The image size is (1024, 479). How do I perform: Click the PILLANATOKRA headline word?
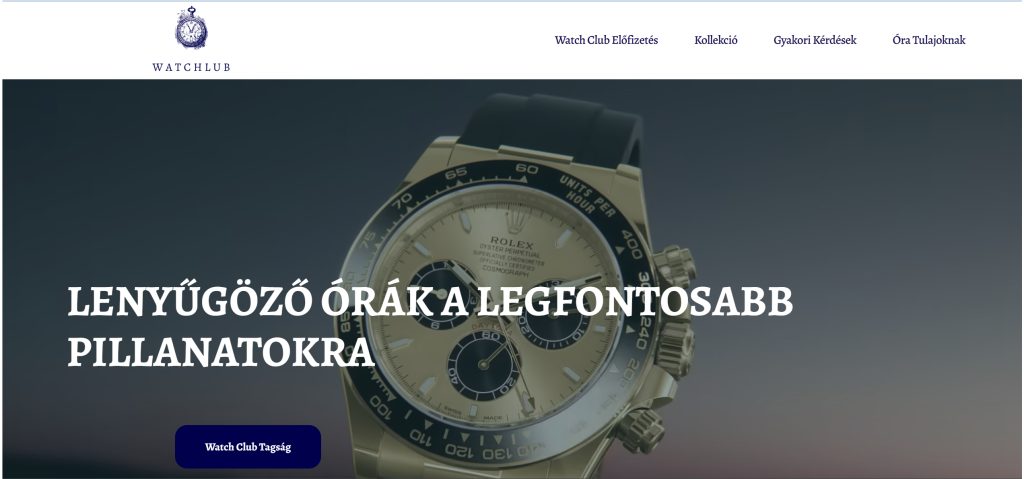(x=221, y=353)
